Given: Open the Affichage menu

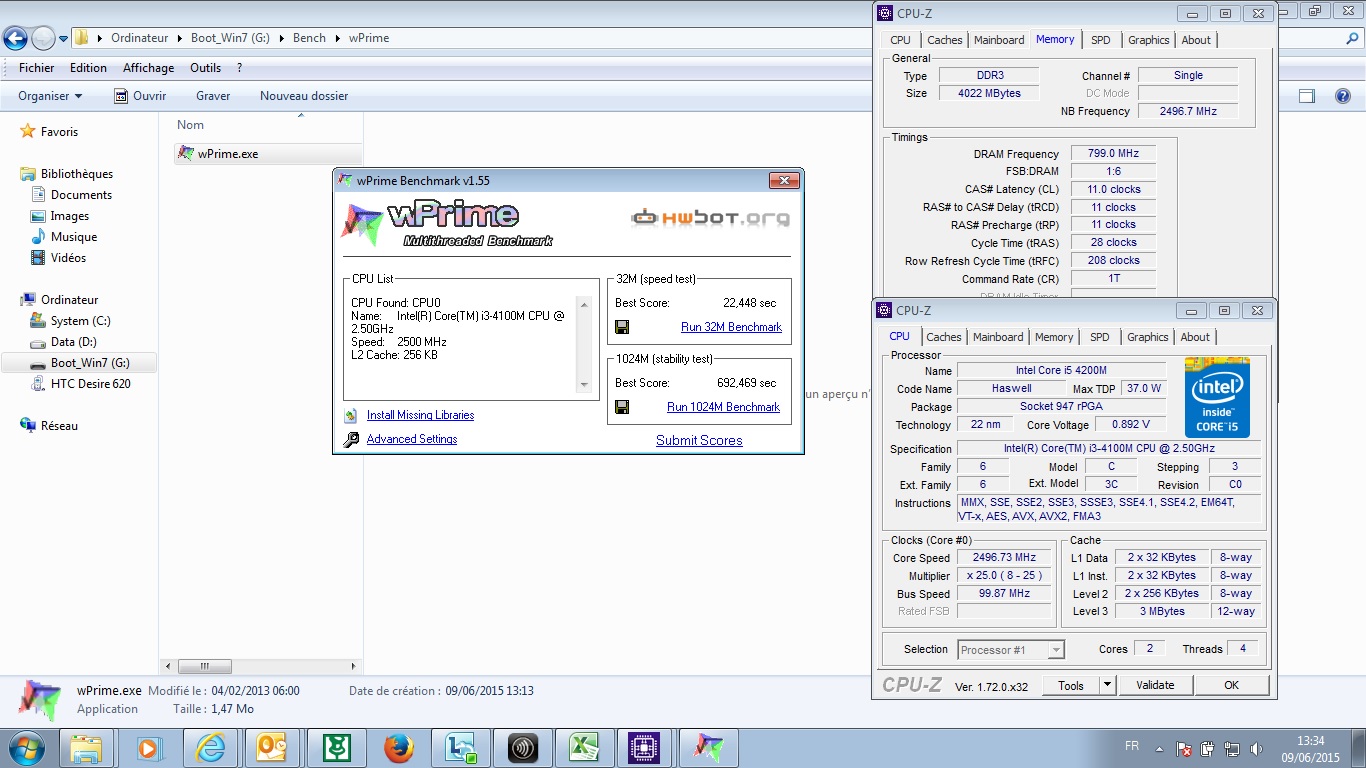Looking at the screenshot, I should (148, 68).
